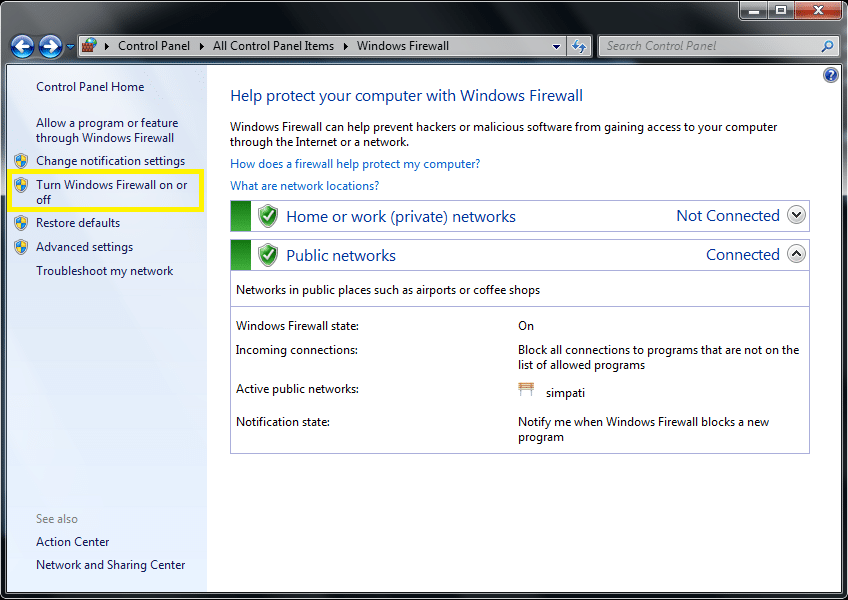This screenshot has height=600, width=848.
Task: Click the Public networks heading
Action: (341, 255)
